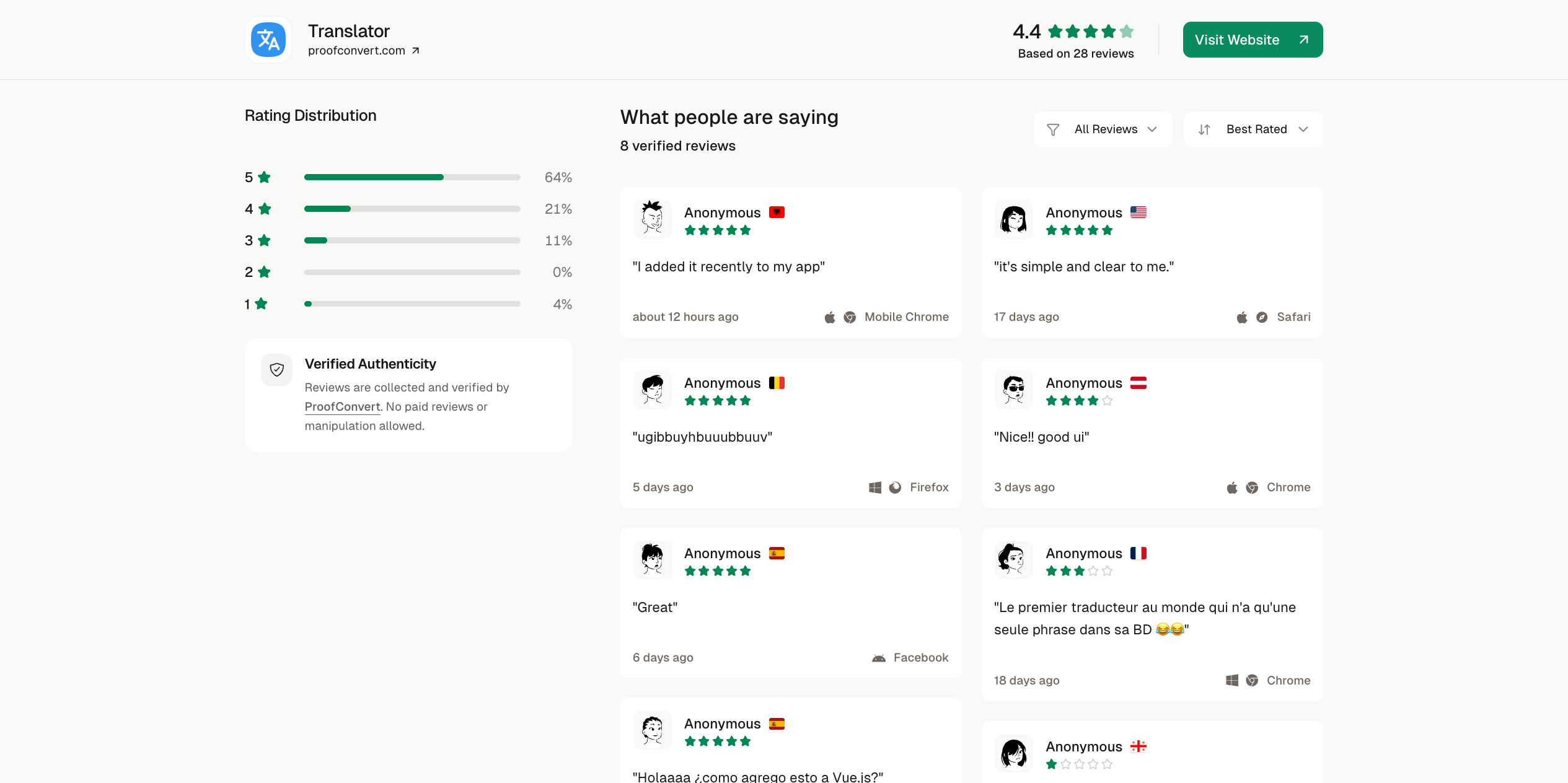Click the sort arrows icon beside Best Rated

pyautogui.click(x=1205, y=129)
